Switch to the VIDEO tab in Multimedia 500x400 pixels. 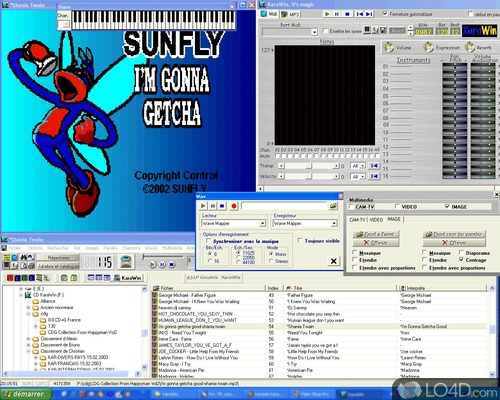[376, 220]
